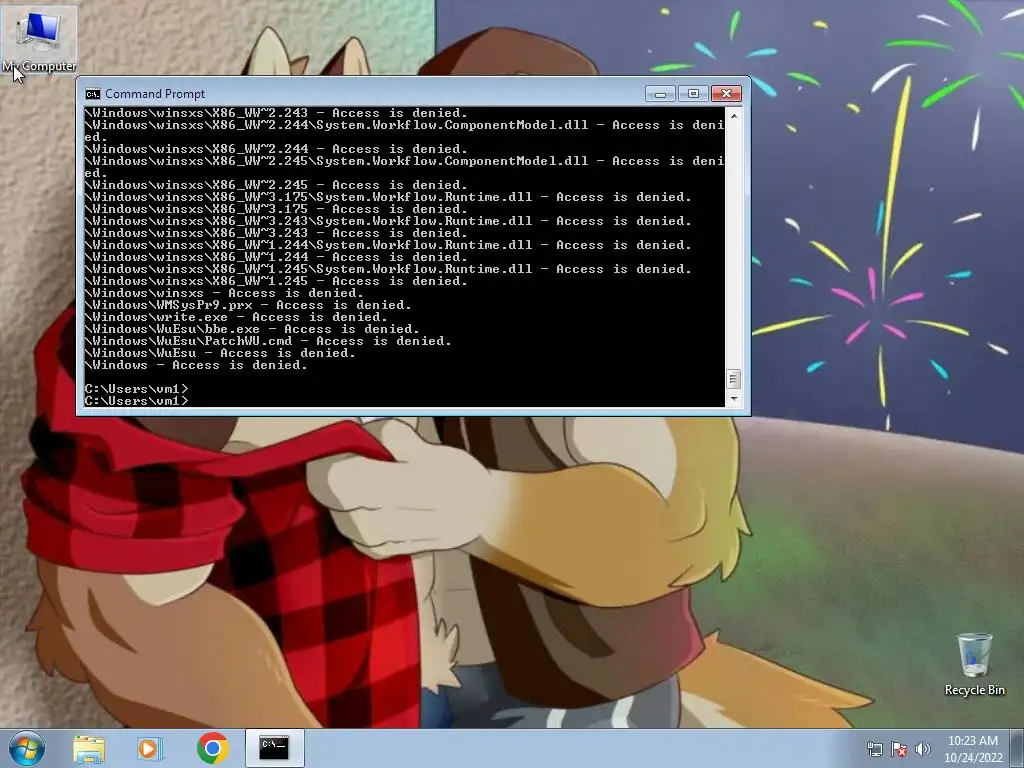This screenshot has height=768, width=1024.
Task: Select the Recycle Bin desktop icon
Action: tap(974, 665)
